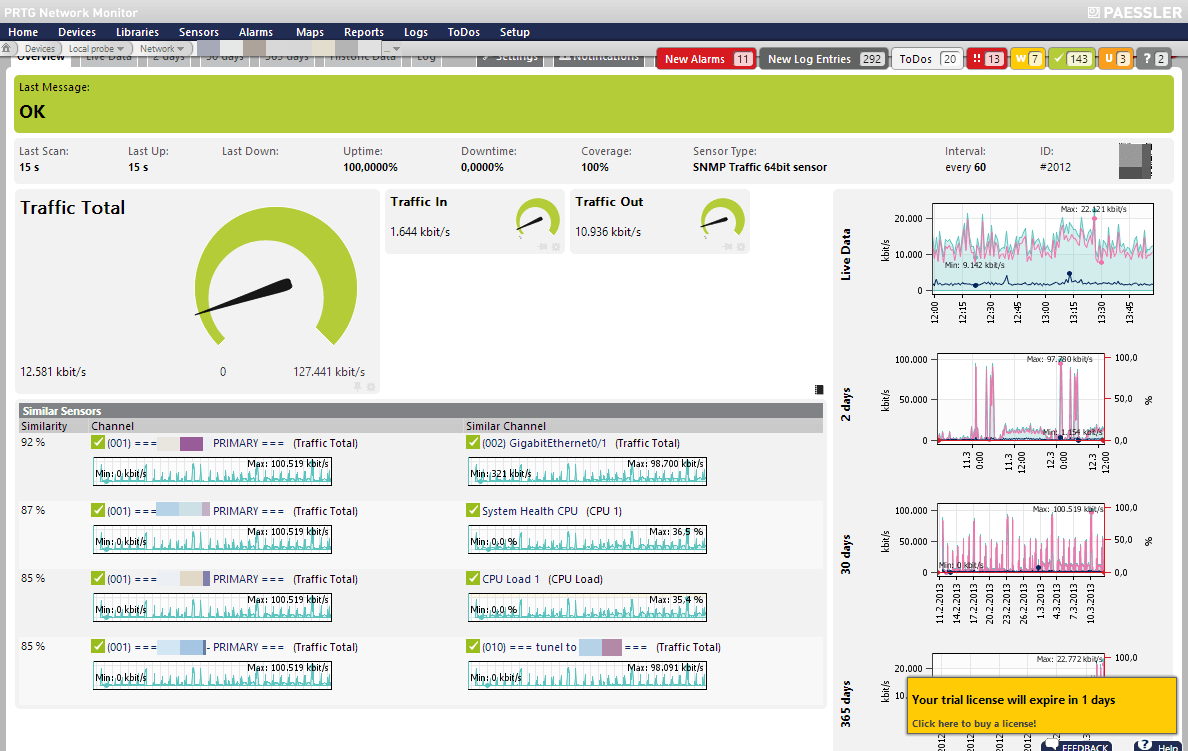Pin the Traffic Total gauge

tap(358, 386)
